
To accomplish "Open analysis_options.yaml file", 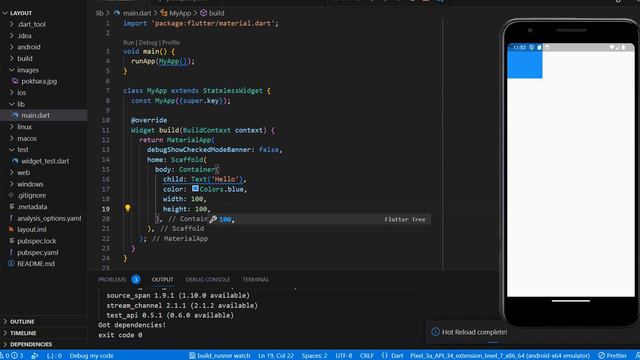I will pyautogui.click(x=49, y=218).
